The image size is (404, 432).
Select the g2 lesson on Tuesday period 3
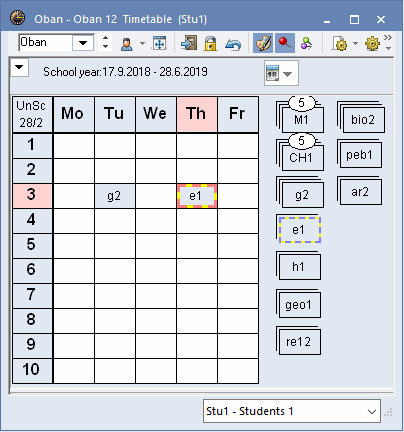pos(115,196)
